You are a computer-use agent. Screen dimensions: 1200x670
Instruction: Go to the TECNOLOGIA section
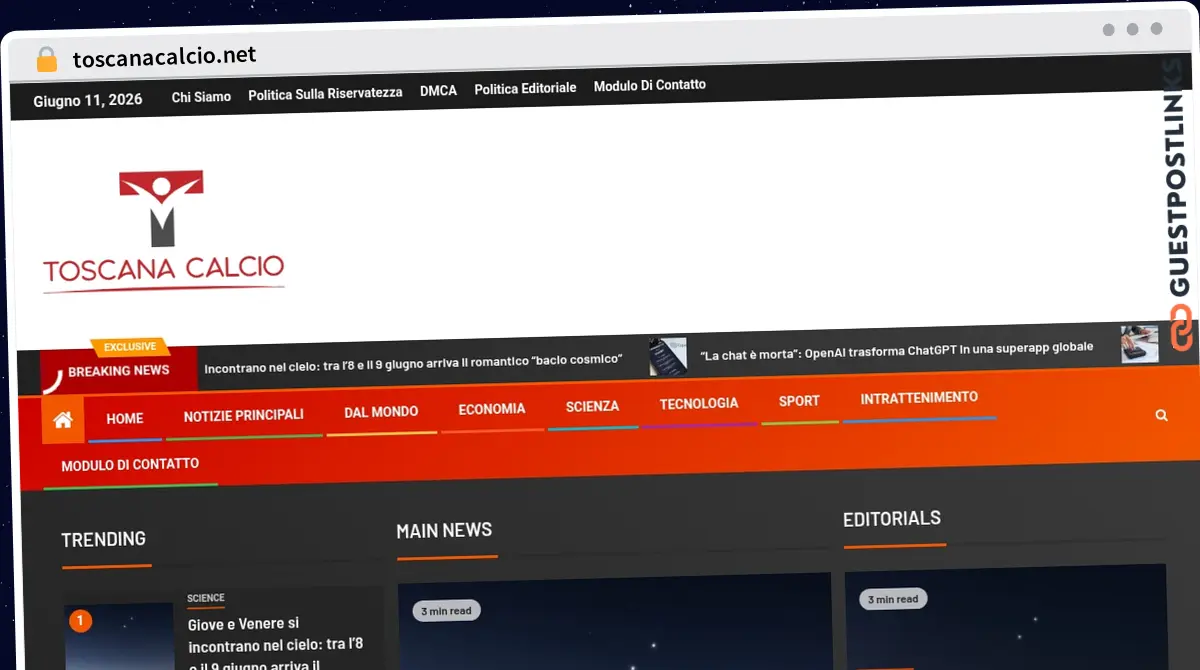click(x=699, y=404)
